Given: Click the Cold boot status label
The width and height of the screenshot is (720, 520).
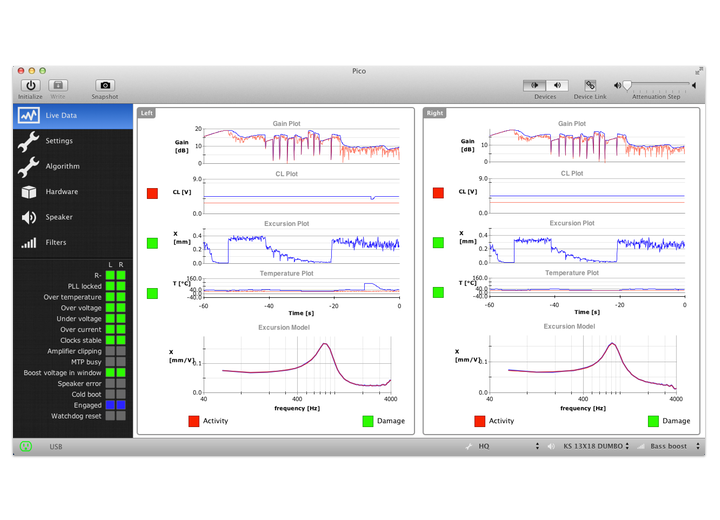Looking at the screenshot, I should click(86, 394).
